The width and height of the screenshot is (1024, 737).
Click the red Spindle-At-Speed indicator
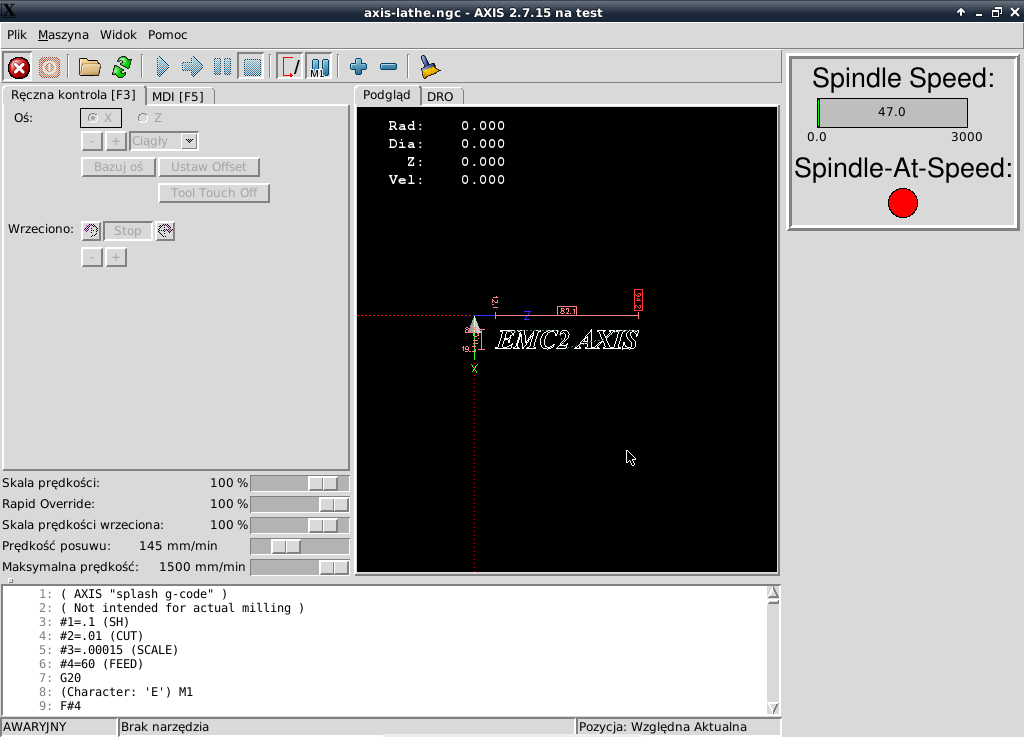(903, 203)
